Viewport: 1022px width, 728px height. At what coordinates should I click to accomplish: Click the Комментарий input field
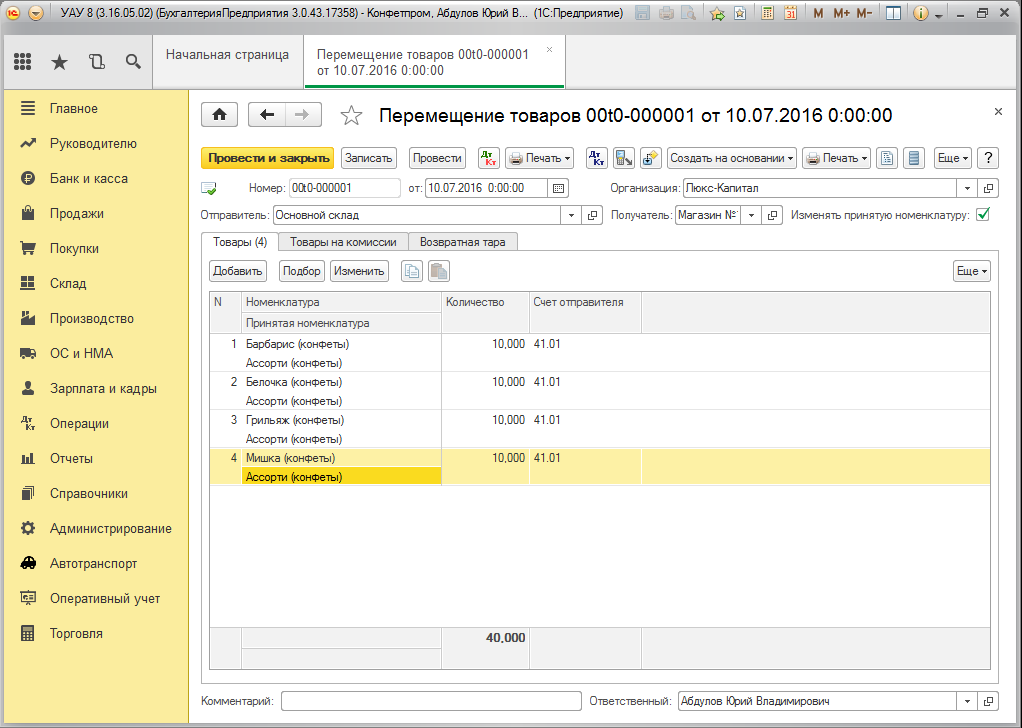pyautogui.click(x=431, y=701)
